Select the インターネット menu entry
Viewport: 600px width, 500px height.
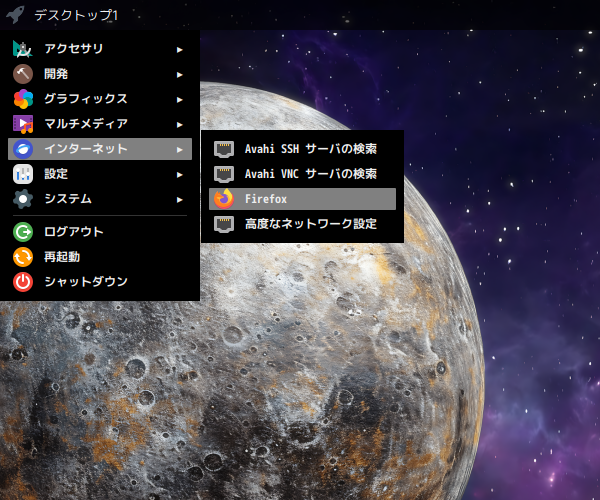click(x=100, y=149)
